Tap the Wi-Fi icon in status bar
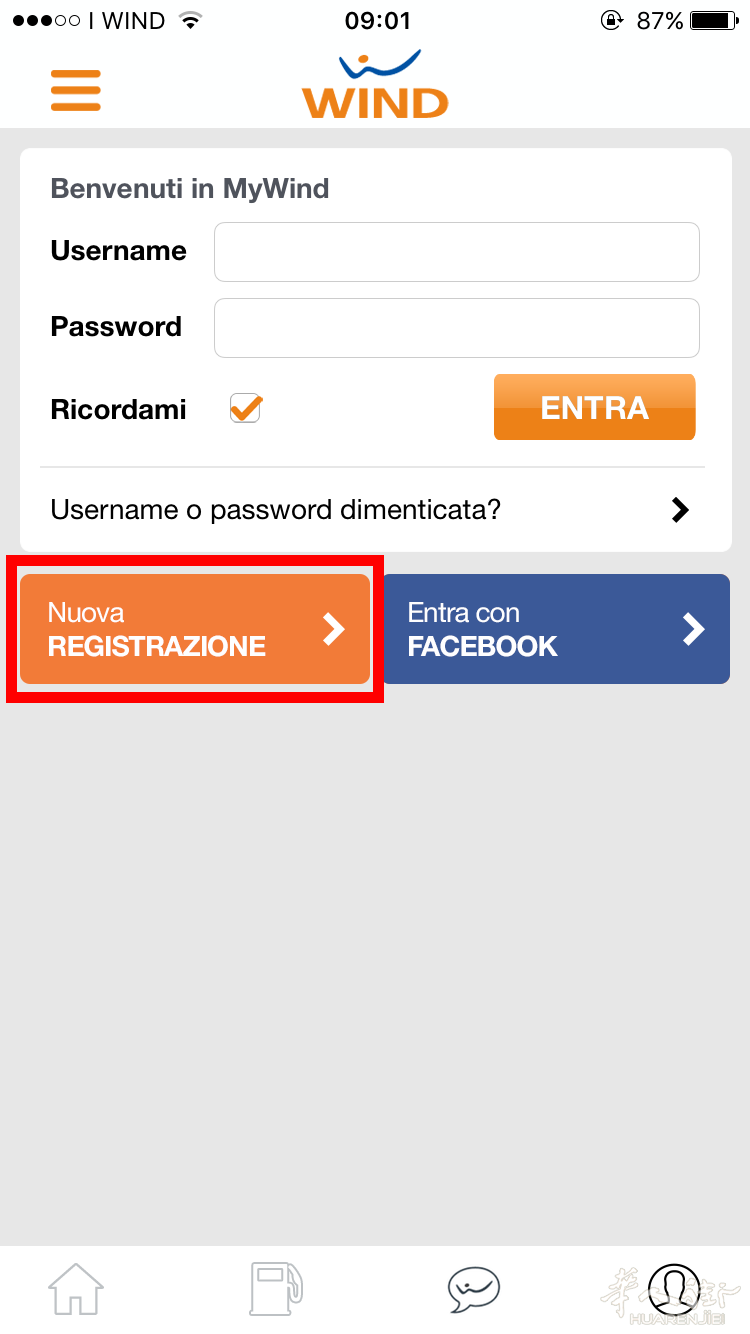Screen dimensions: 750x1334 tap(188, 20)
